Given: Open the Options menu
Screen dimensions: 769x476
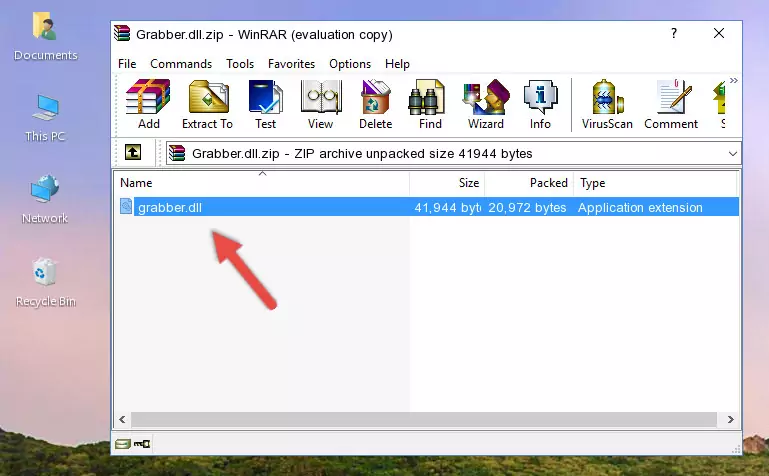Looking at the screenshot, I should (350, 64).
